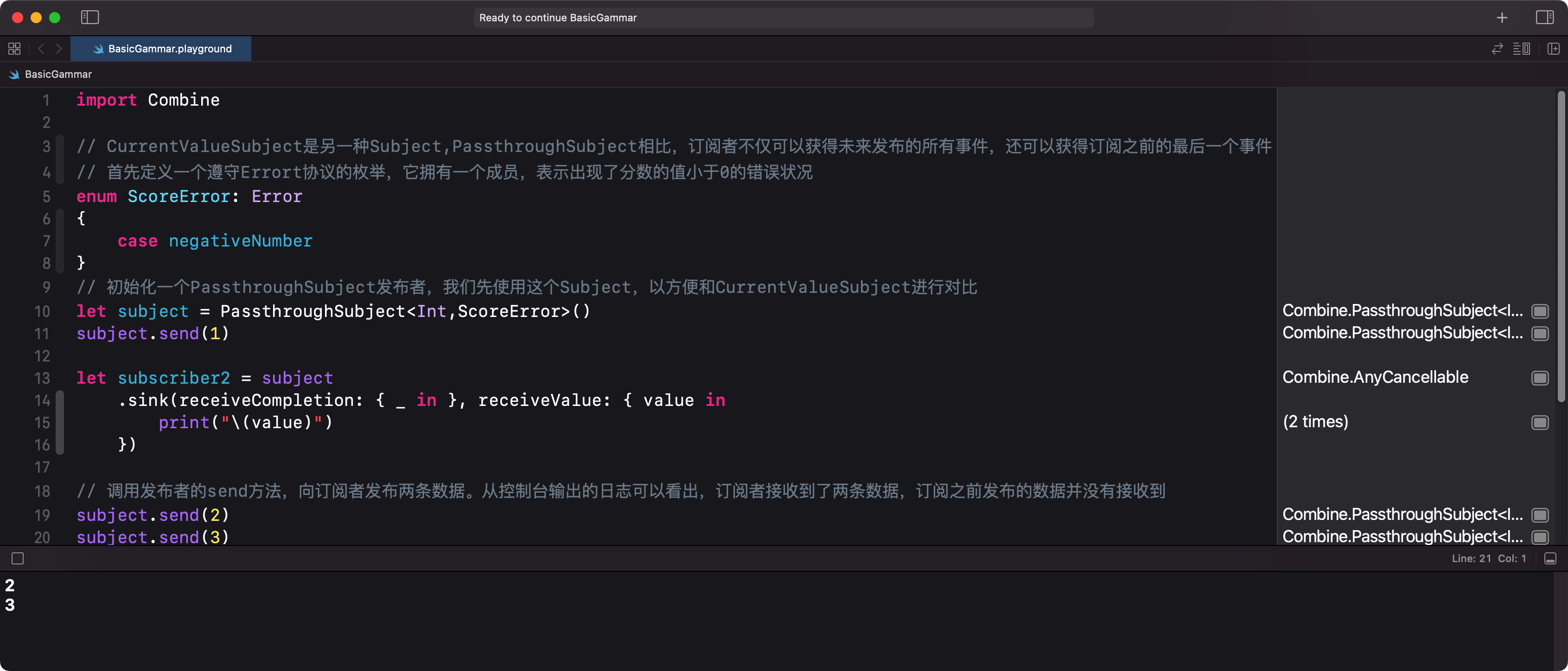Click the comment on line 18
The image size is (1568, 671).
[x=621, y=491]
